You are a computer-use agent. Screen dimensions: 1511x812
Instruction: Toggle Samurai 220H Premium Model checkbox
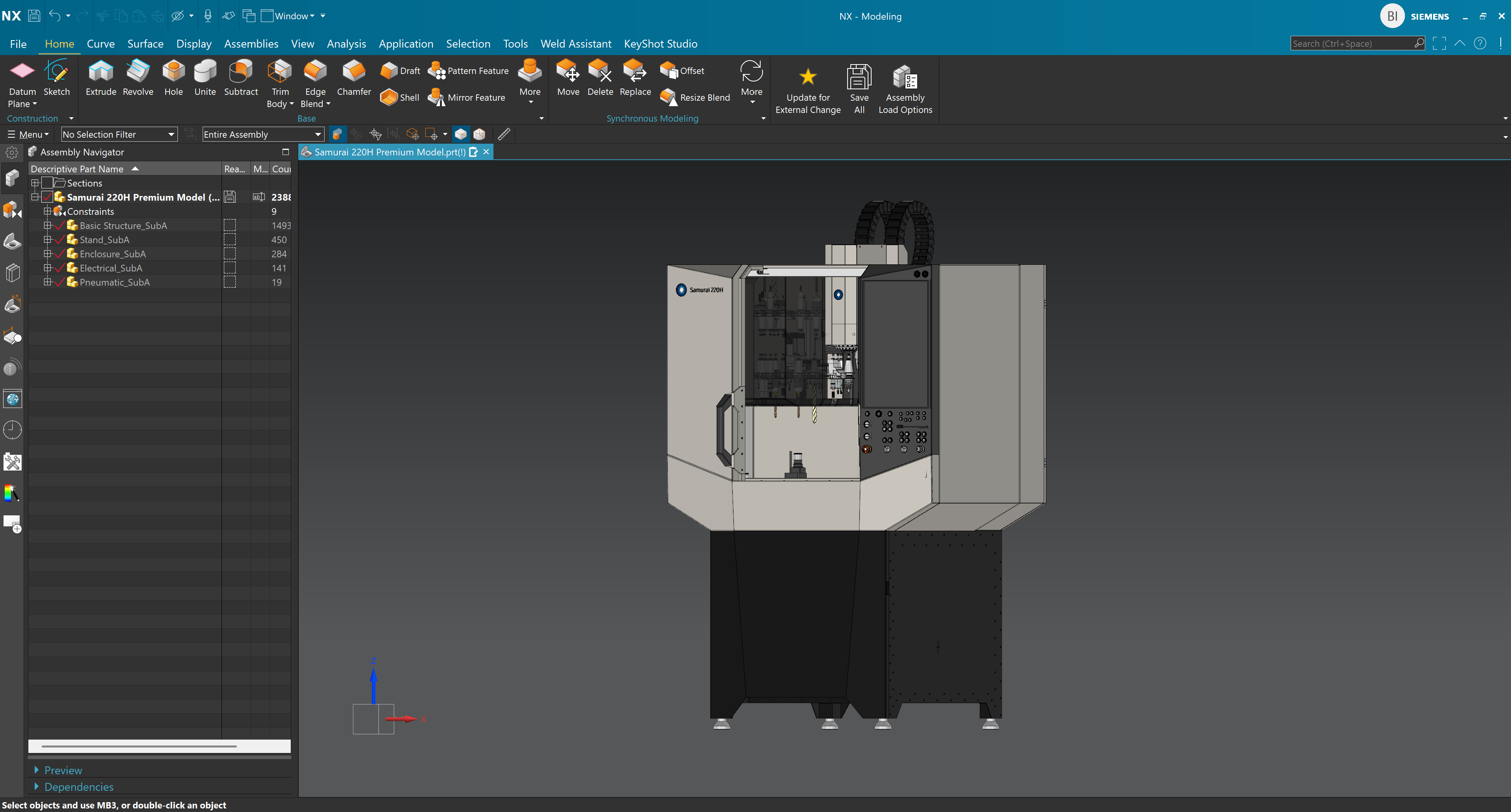coord(47,197)
